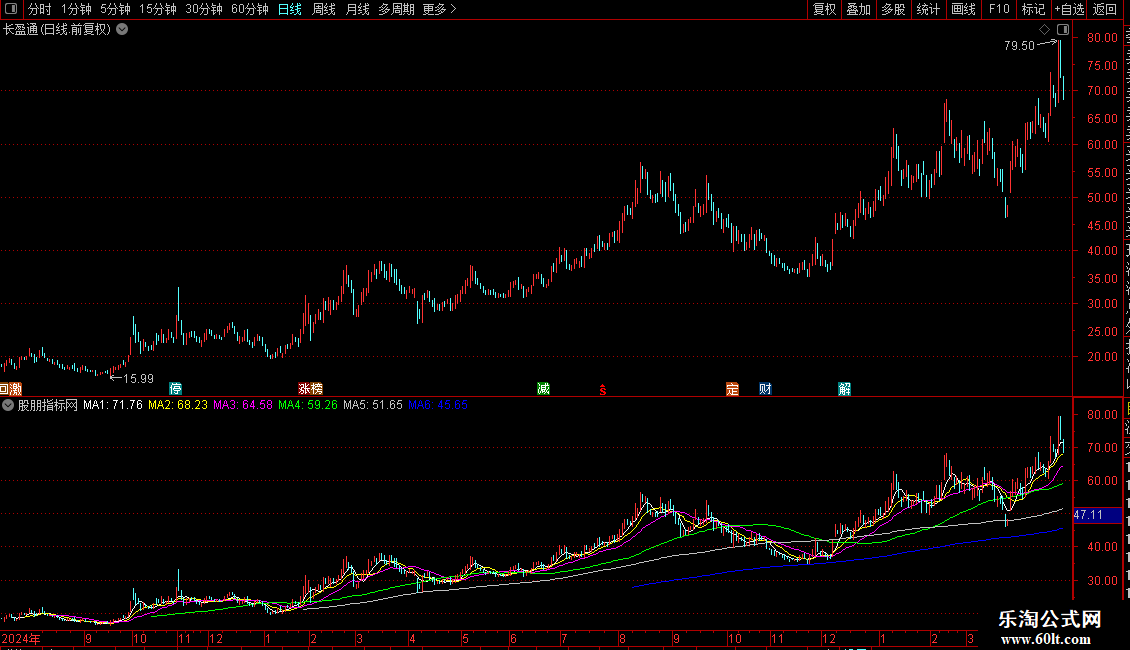Click the MA1: 71.76 value label
Screen dimensions: 1130x650
tap(113, 405)
